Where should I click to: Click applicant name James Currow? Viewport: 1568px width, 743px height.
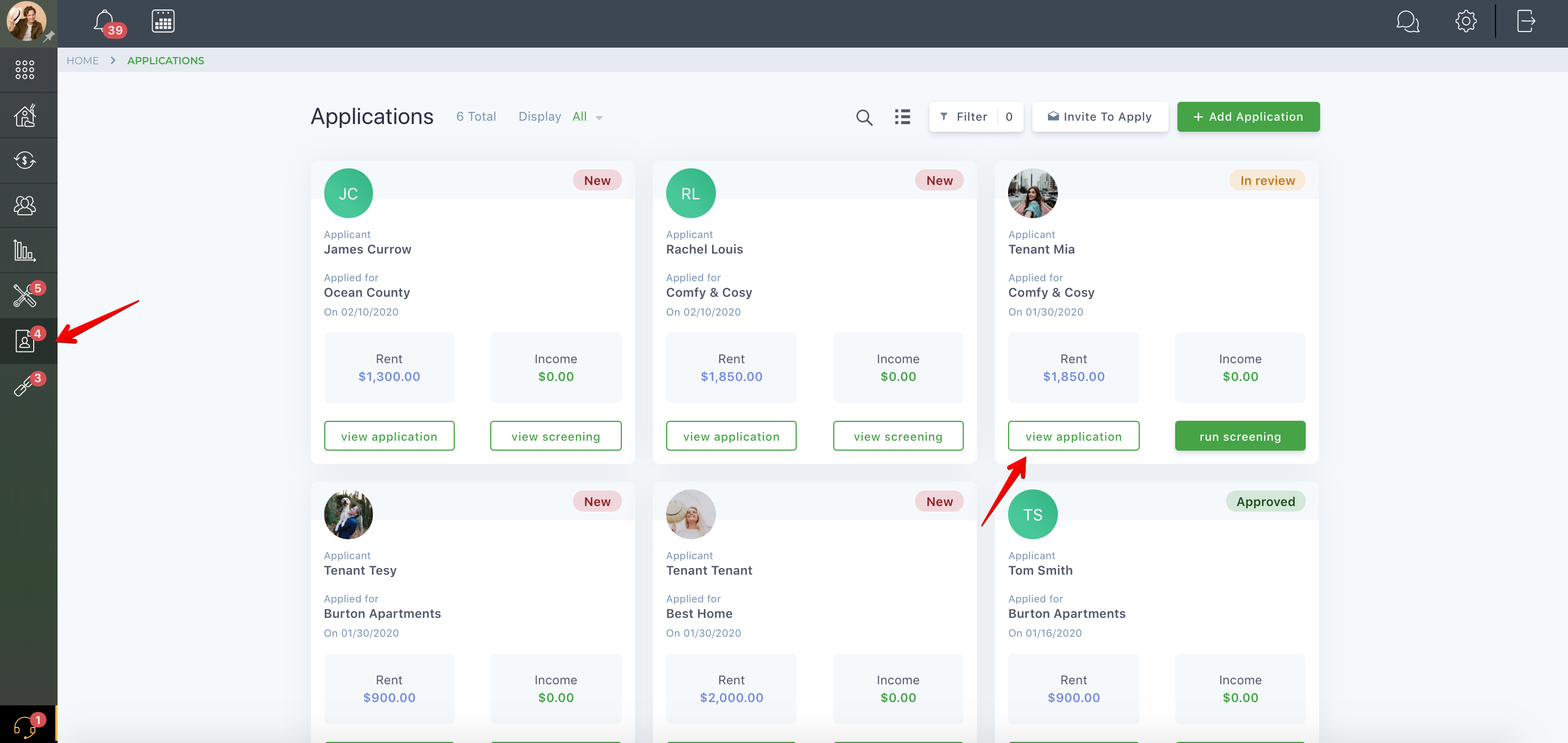tap(367, 249)
